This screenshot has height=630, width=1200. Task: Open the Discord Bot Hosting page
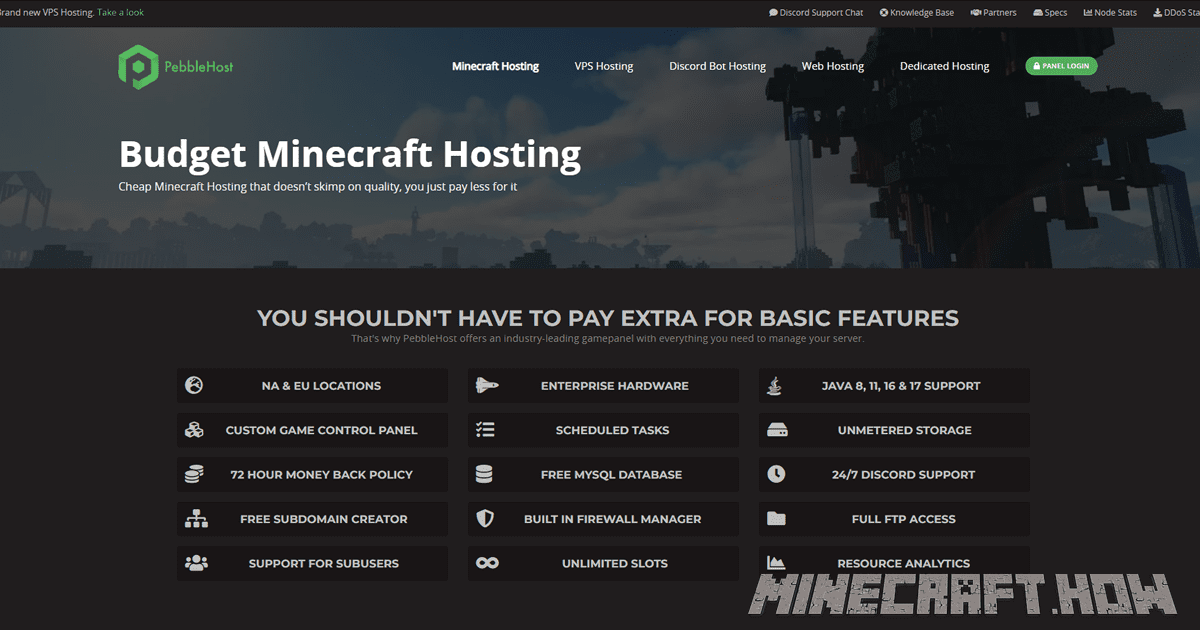717,66
